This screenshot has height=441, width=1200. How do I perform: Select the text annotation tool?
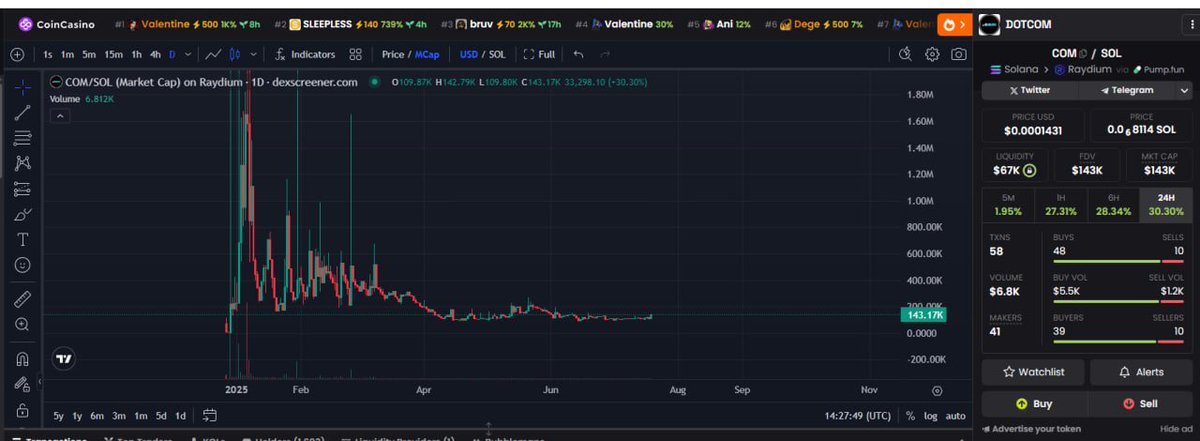(22, 240)
